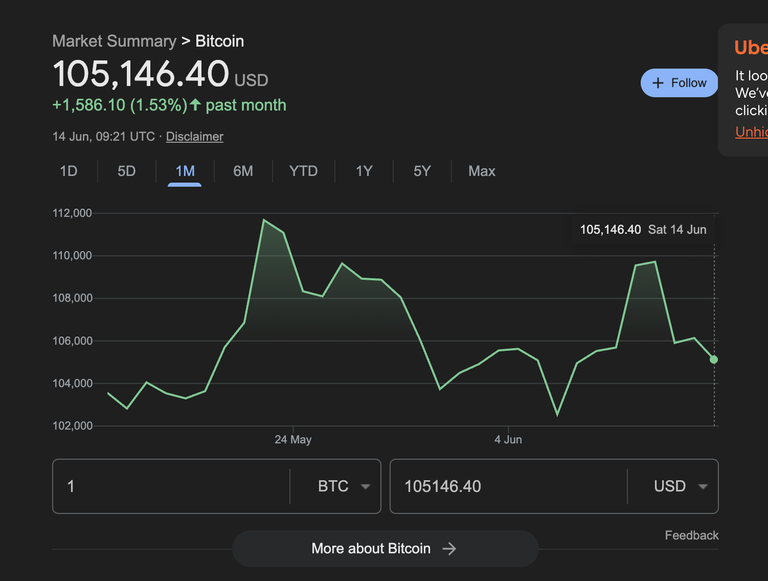Open the Disclaimer link
Image resolution: width=768 pixels, height=581 pixels.
pyautogui.click(x=194, y=137)
